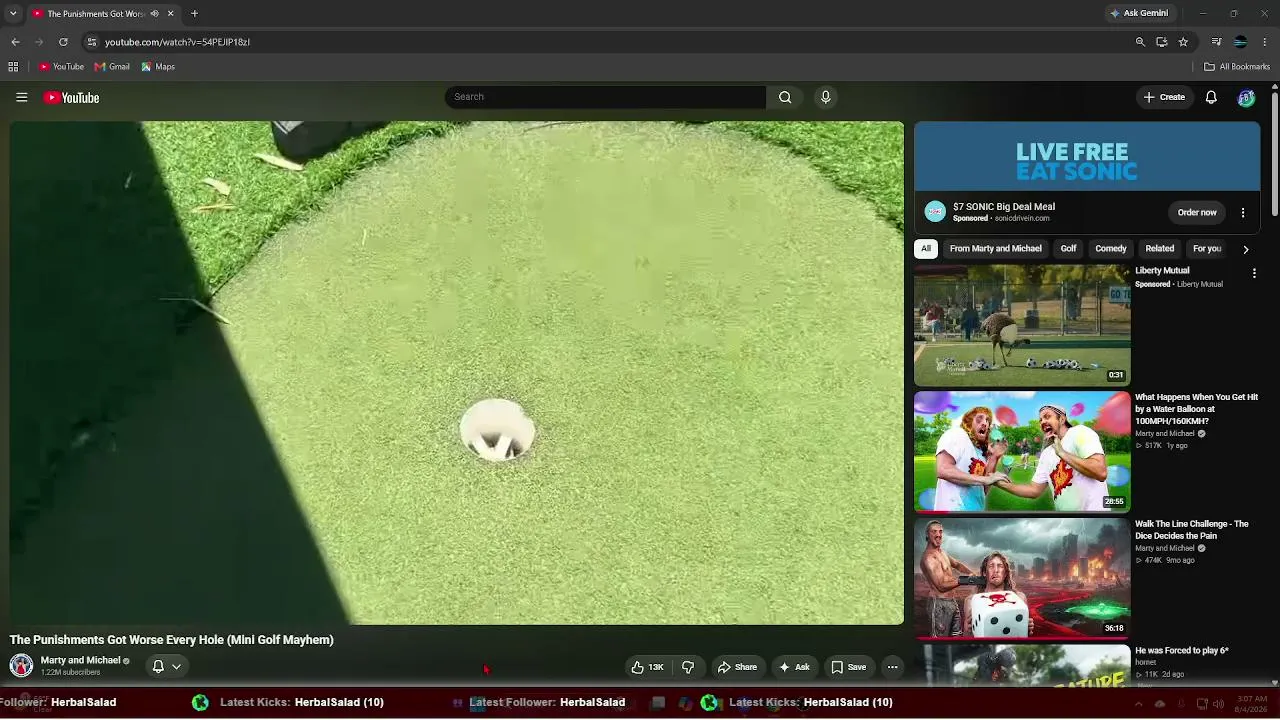The height and width of the screenshot is (720, 1280).
Task: Select the Golf filter chip
Action: click(x=1068, y=249)
